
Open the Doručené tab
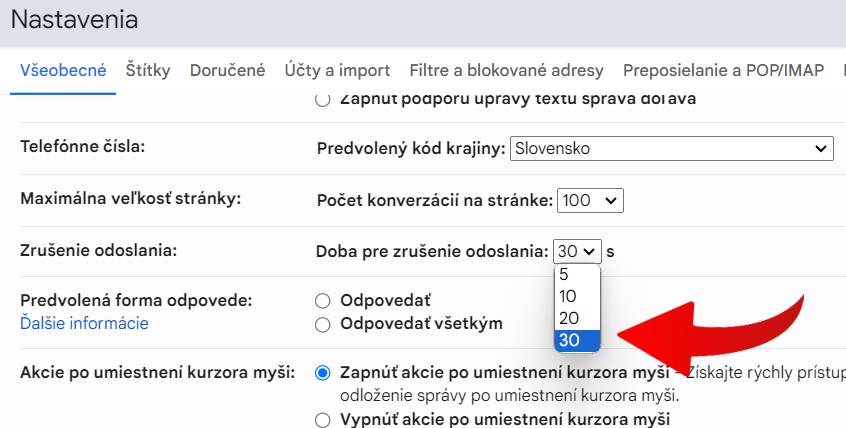pos(228,70)
